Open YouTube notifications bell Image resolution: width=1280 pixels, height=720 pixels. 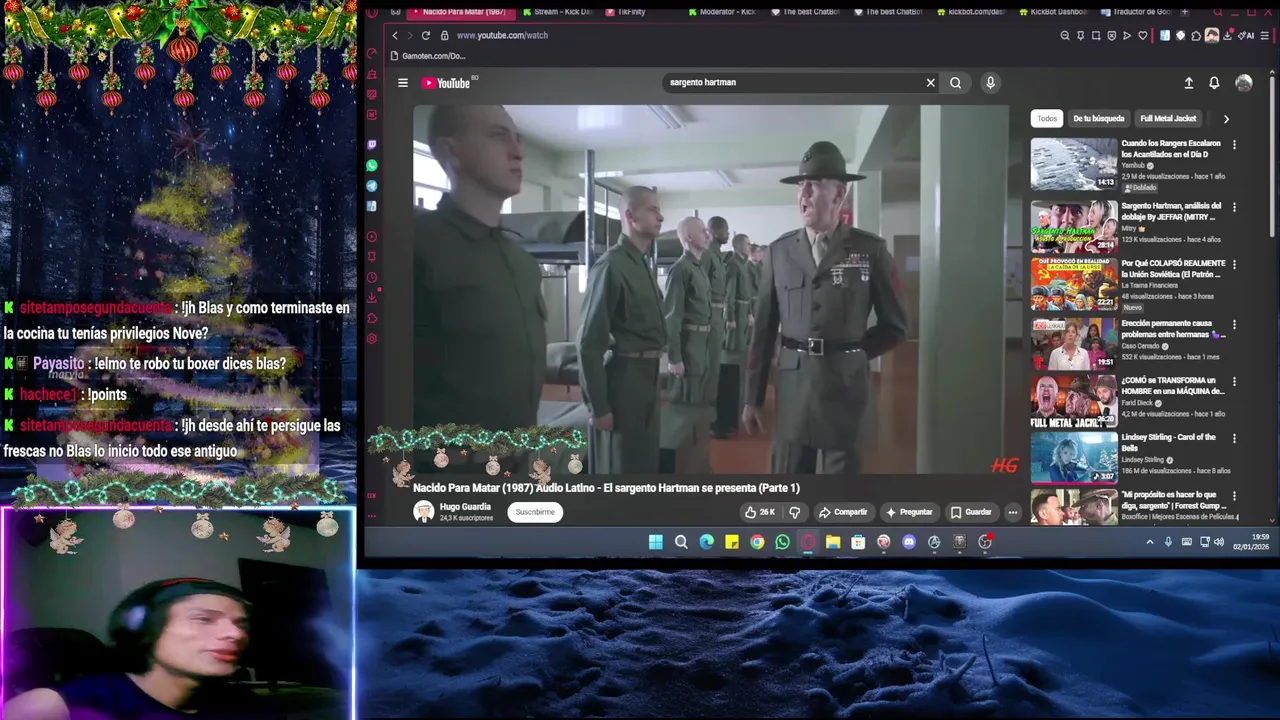pyautogui.click(x=1214, y=83)
